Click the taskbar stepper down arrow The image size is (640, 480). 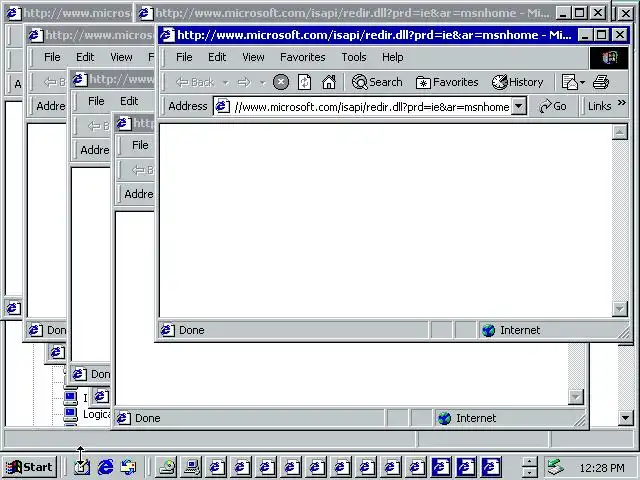coord(529,472)
